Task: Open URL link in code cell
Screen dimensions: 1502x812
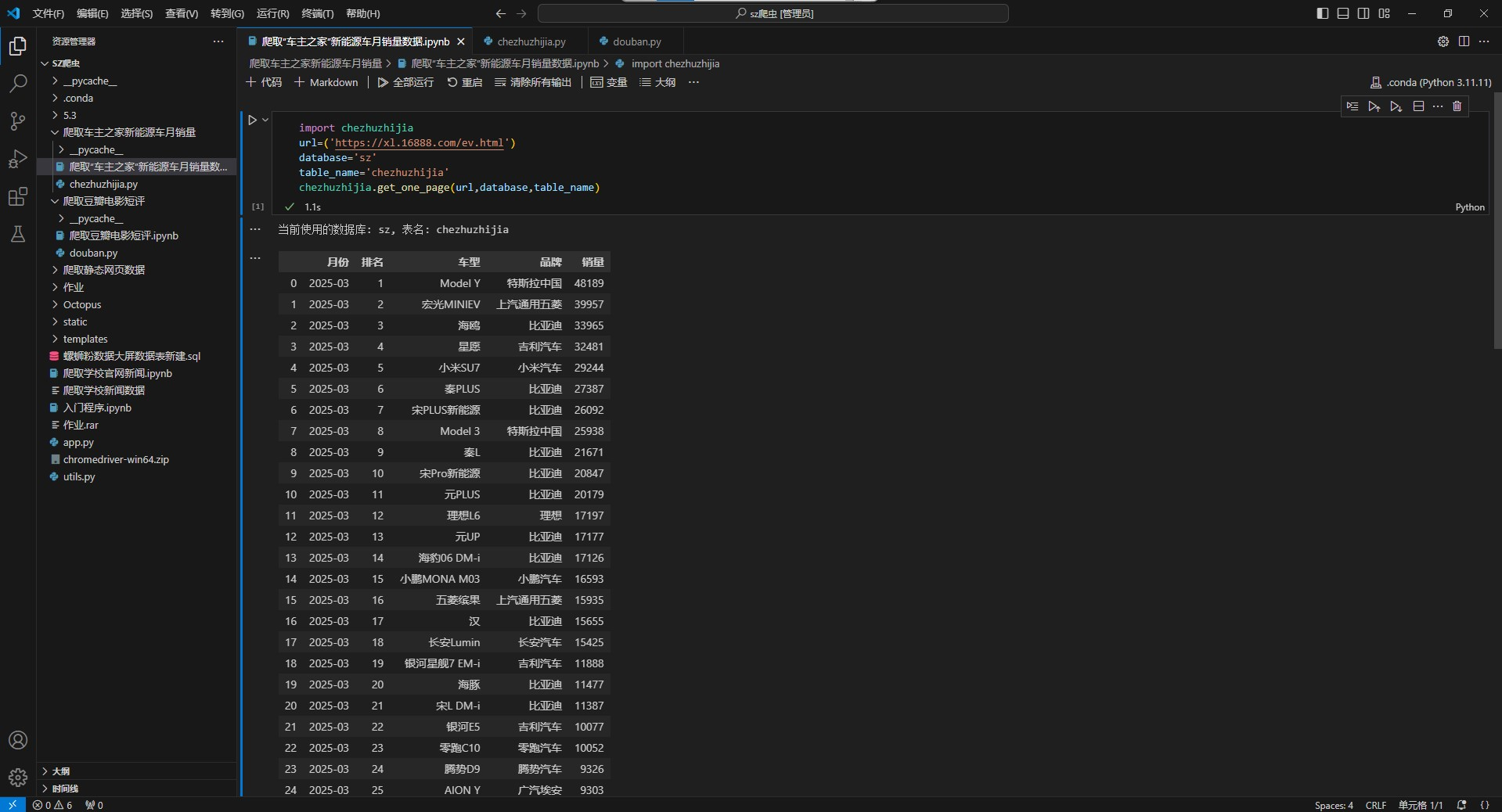Action: (420, 142)
